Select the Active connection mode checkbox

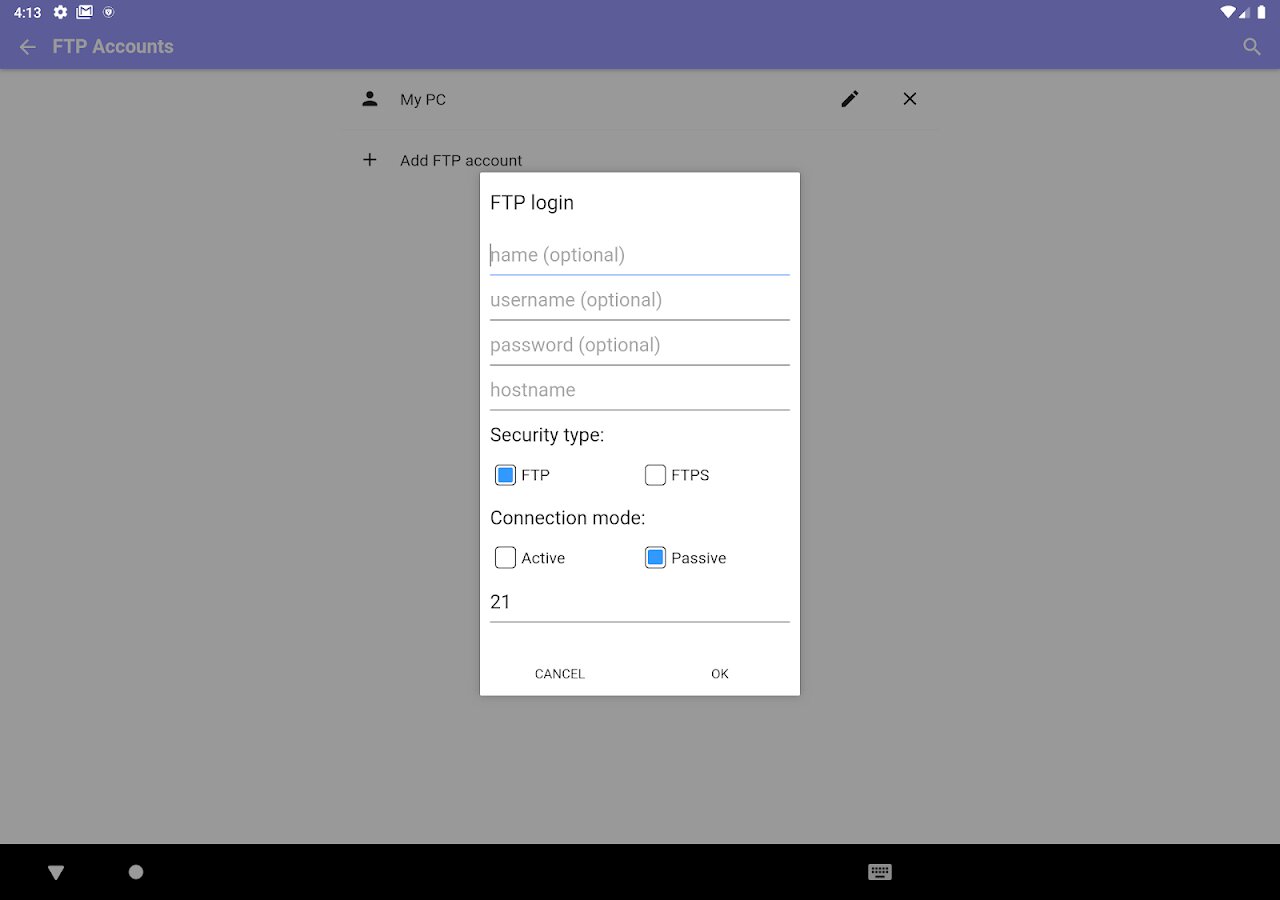(x=505, y=558)
